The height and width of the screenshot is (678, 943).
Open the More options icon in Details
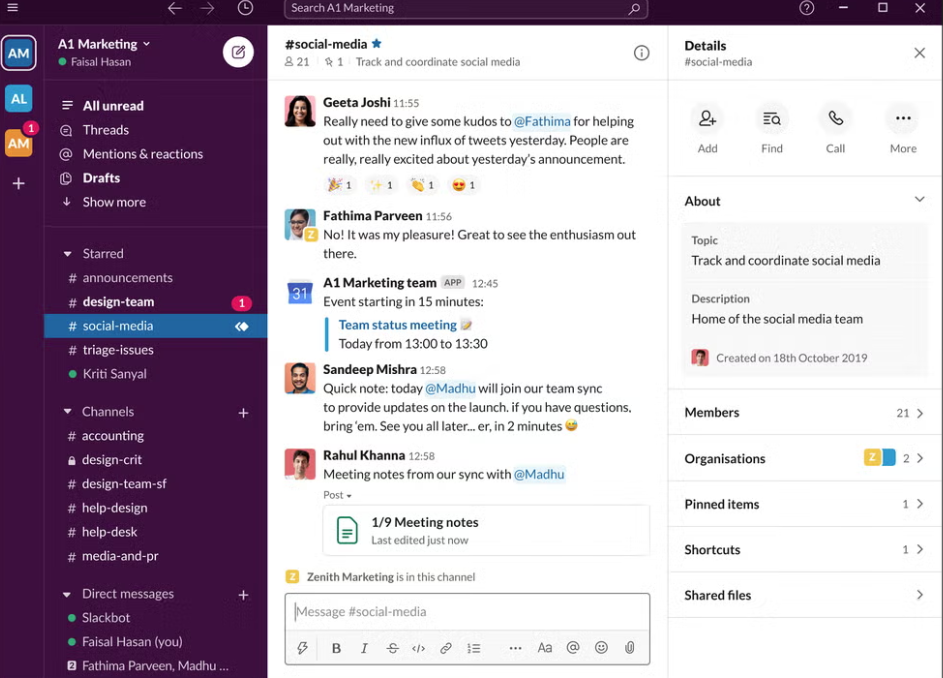tap(903, 119)
